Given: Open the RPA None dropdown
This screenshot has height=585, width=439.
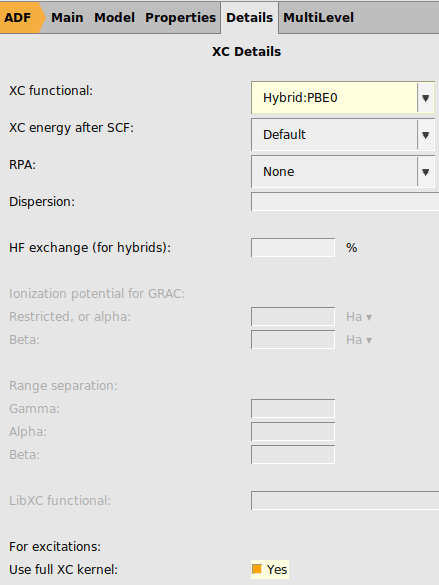Looking at the screenshot, I should coord(343,172).
